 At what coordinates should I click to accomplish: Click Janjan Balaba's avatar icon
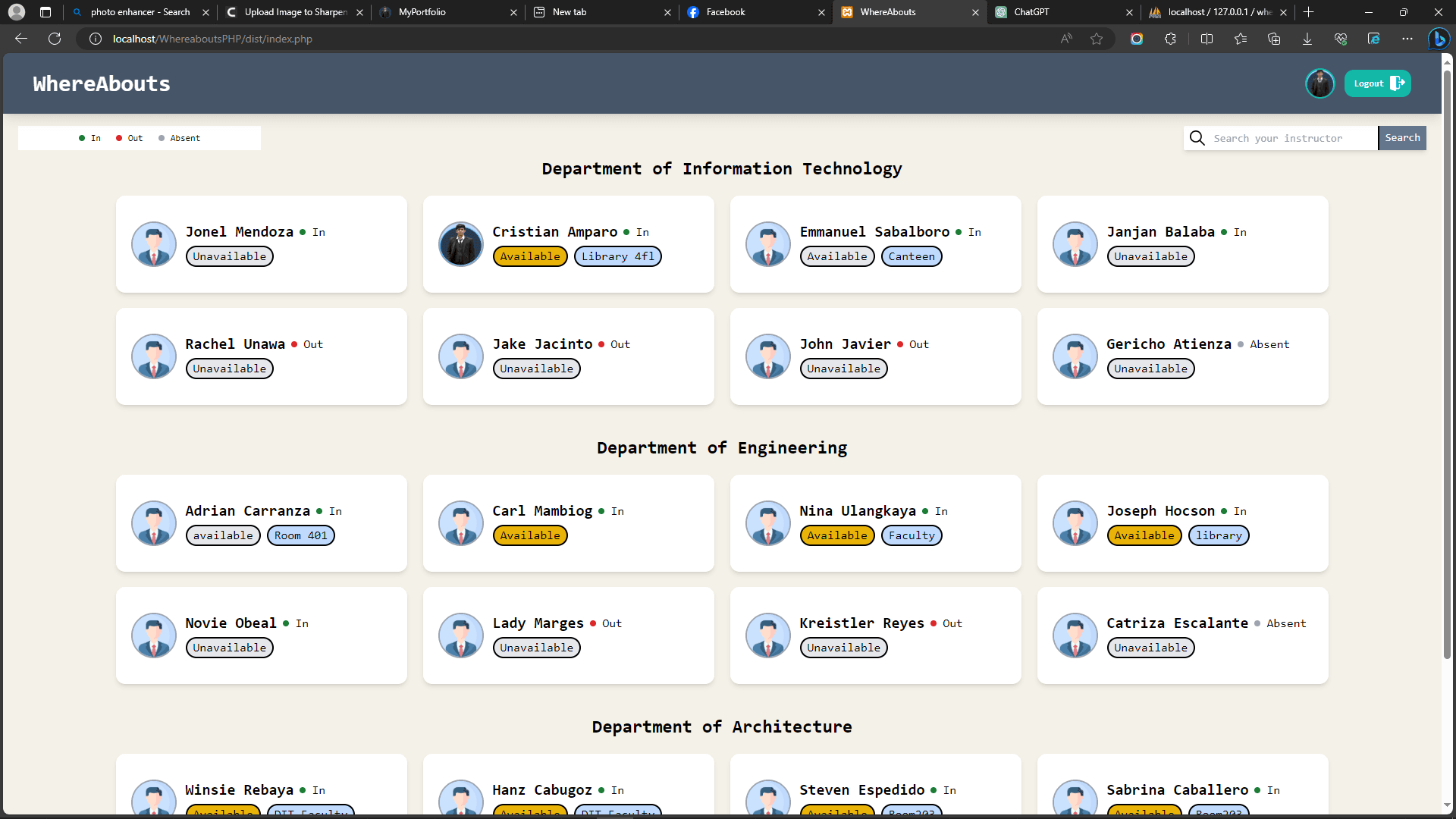[1075, 244]
